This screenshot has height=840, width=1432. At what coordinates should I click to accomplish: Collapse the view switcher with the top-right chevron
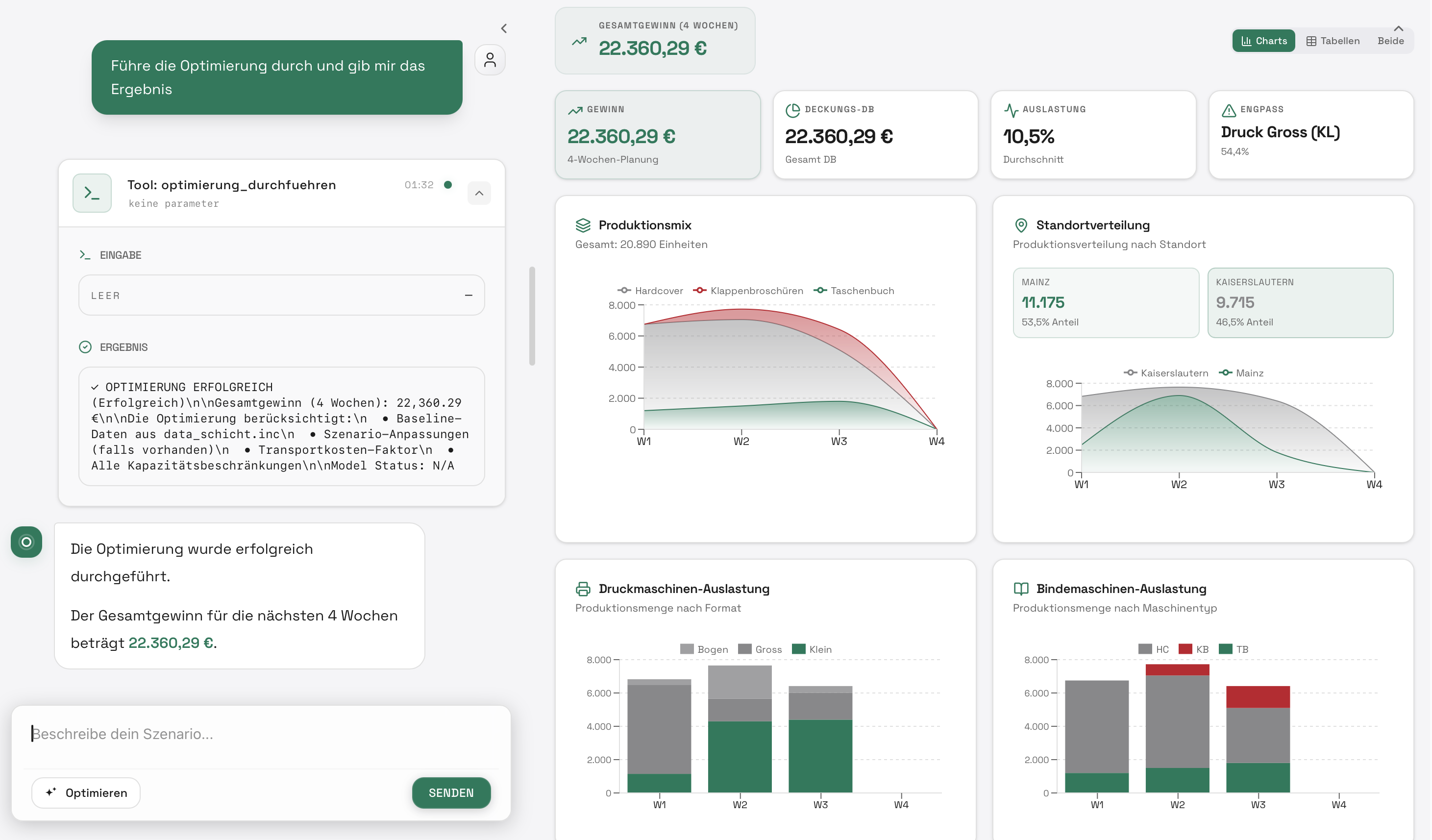click(1399, 28)
